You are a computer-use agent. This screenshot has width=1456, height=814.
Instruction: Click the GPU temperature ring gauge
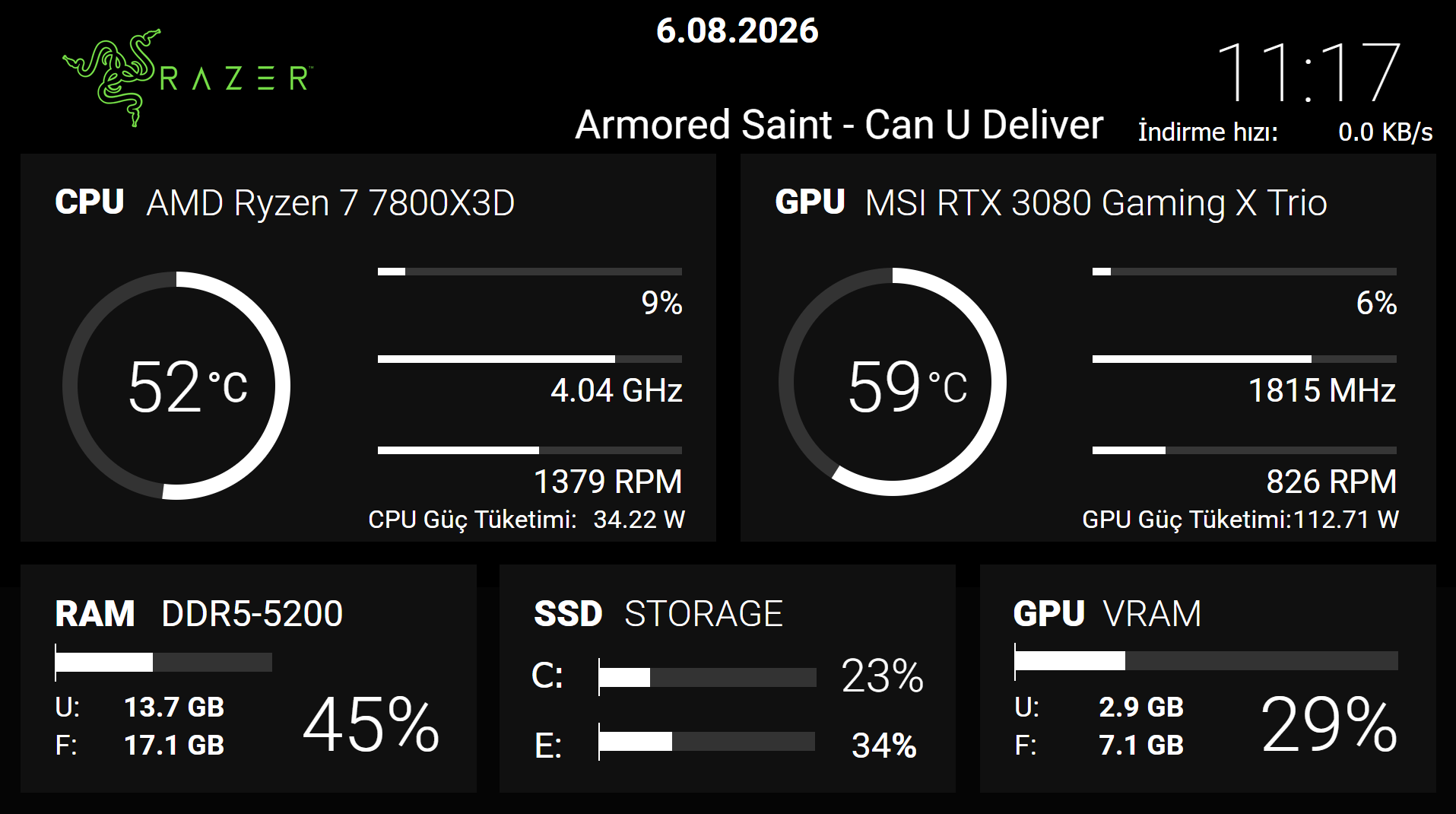point(893,382)
